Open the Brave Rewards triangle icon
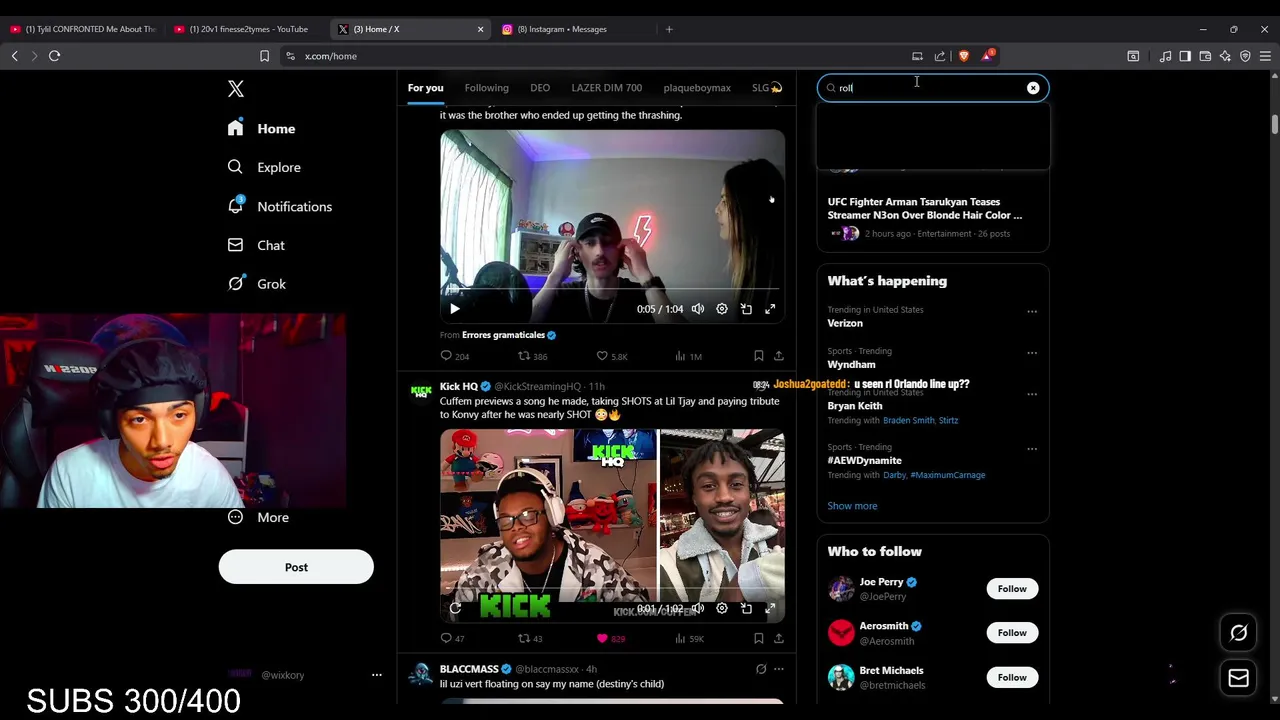The height and width of the screenshot is (720, 1280). coord(987,56)
